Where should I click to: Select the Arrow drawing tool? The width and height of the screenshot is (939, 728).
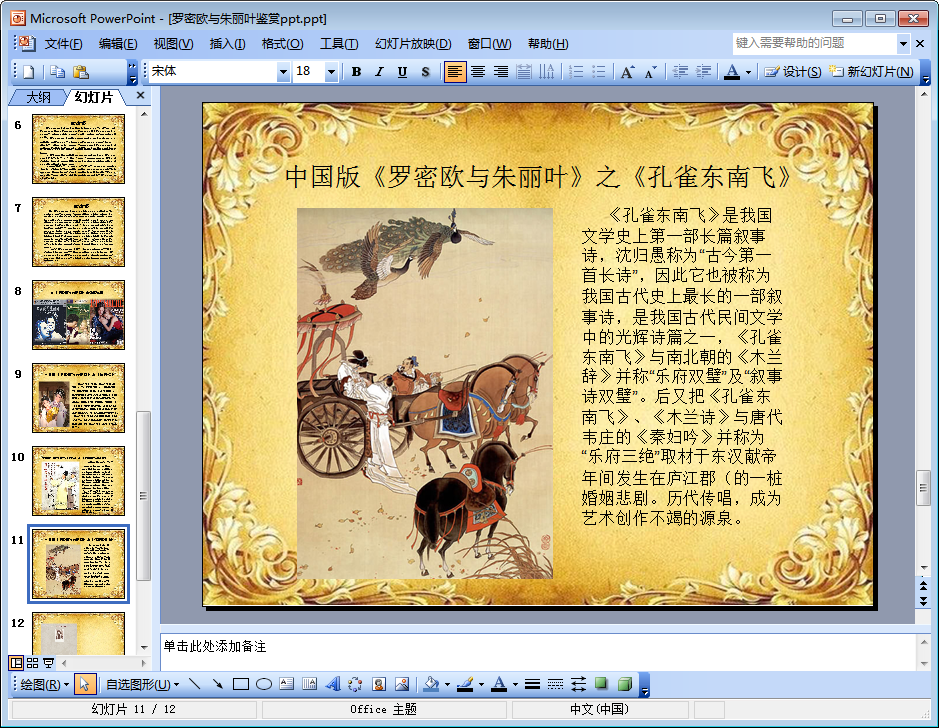(217, 684)
